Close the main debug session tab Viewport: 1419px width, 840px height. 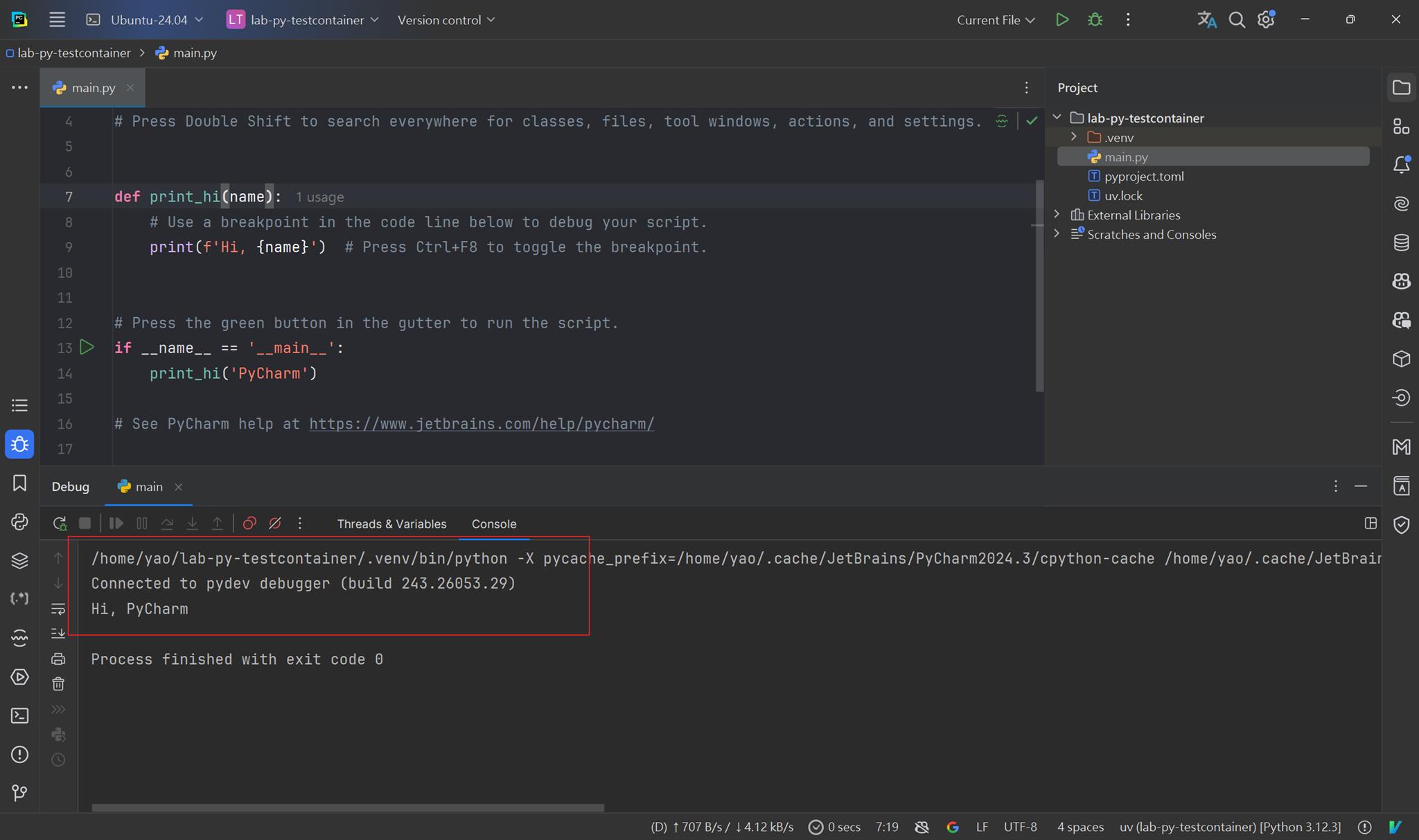tap(179, 487)
